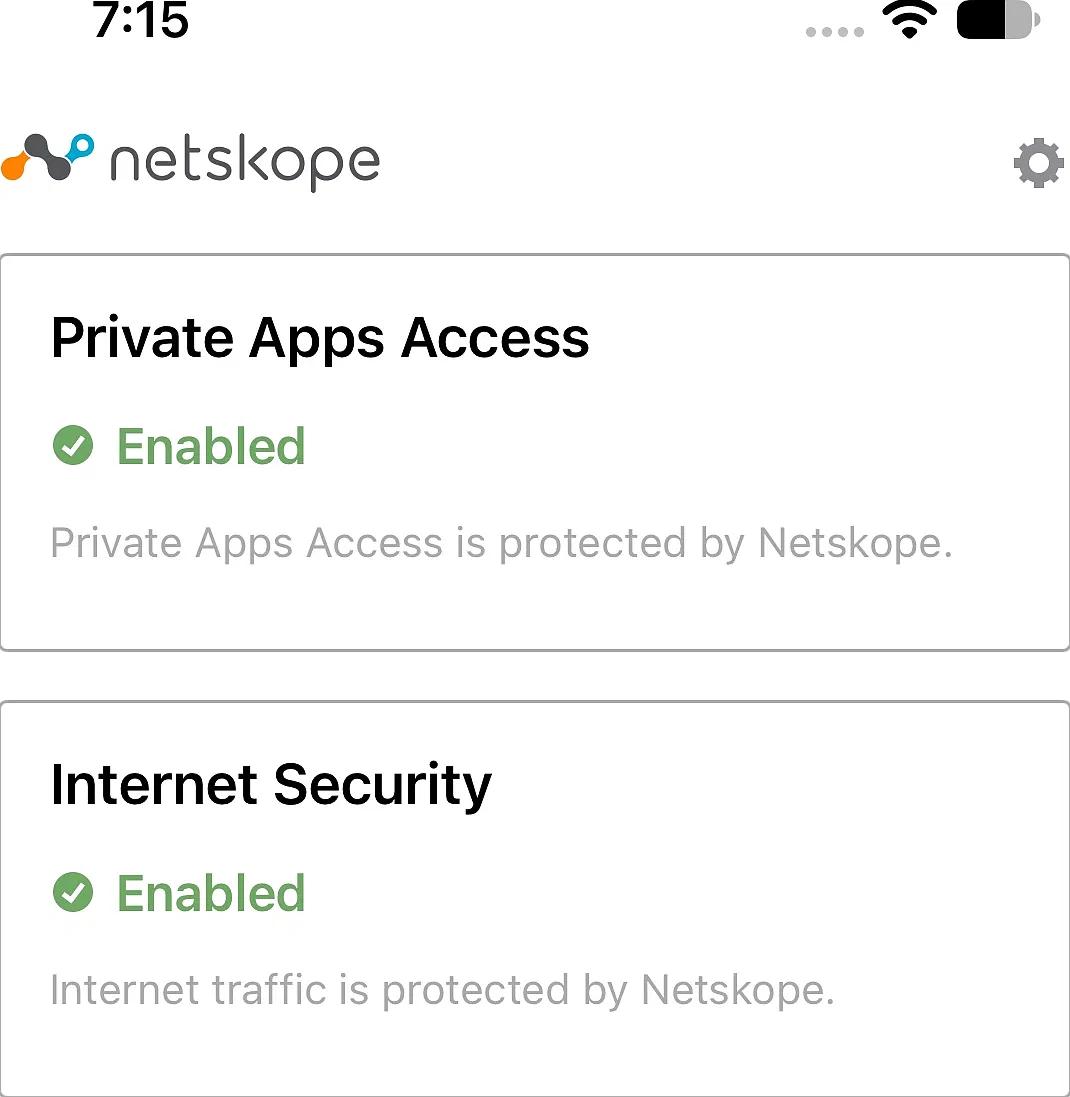Image resolution: width=1070 pixels, height=1097 pixels.
Task: Tap the word Netskope in Internet traffic description
Action: pos(738,991)
